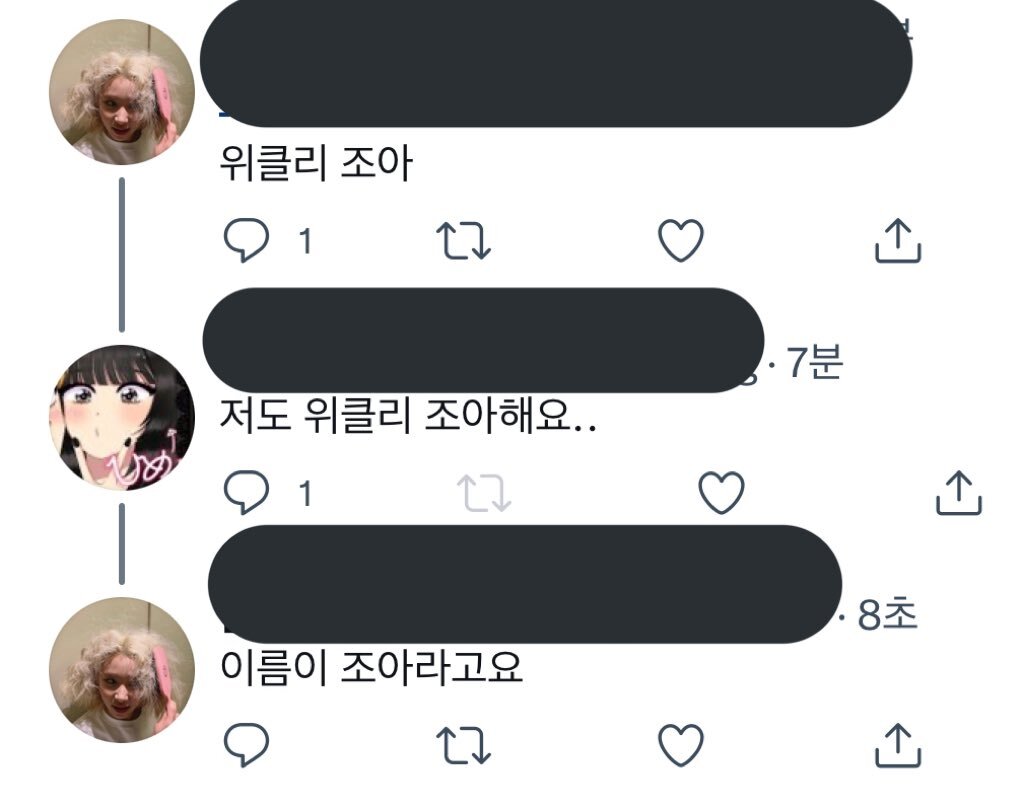Image resolution: width=1024 pixels, height=807 pixels.
Task: Open the tweet text "이름이 조아라고요"
Action: (372, 667)
